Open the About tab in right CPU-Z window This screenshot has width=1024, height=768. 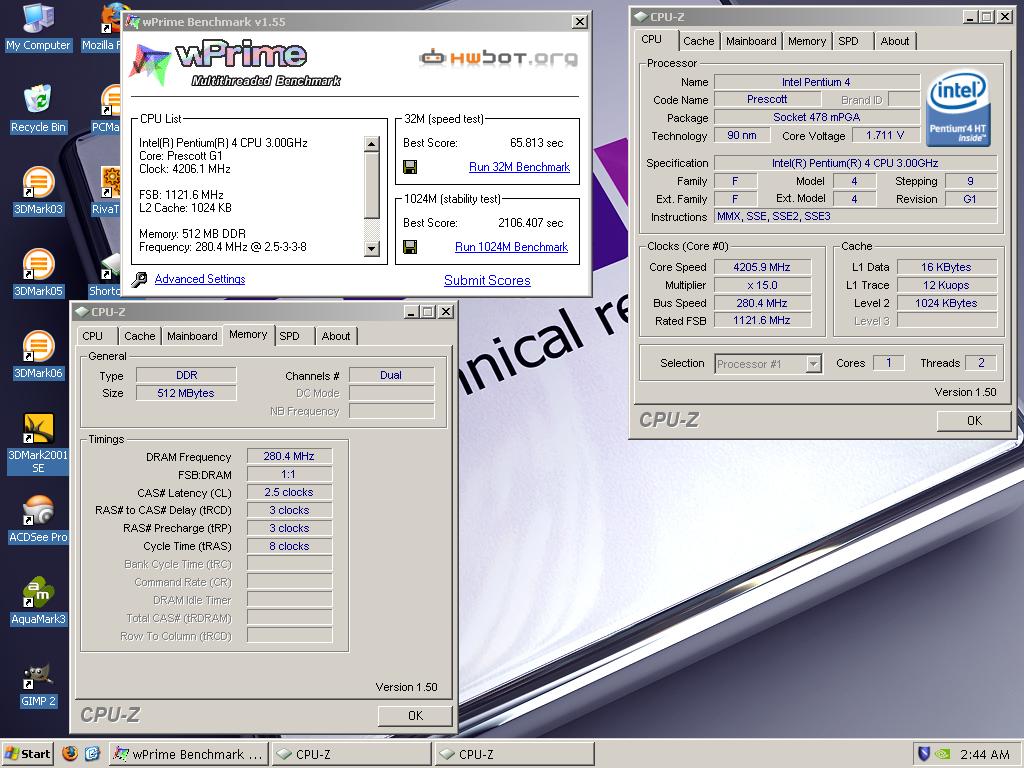pyautogui.click(x=894, y=41)
